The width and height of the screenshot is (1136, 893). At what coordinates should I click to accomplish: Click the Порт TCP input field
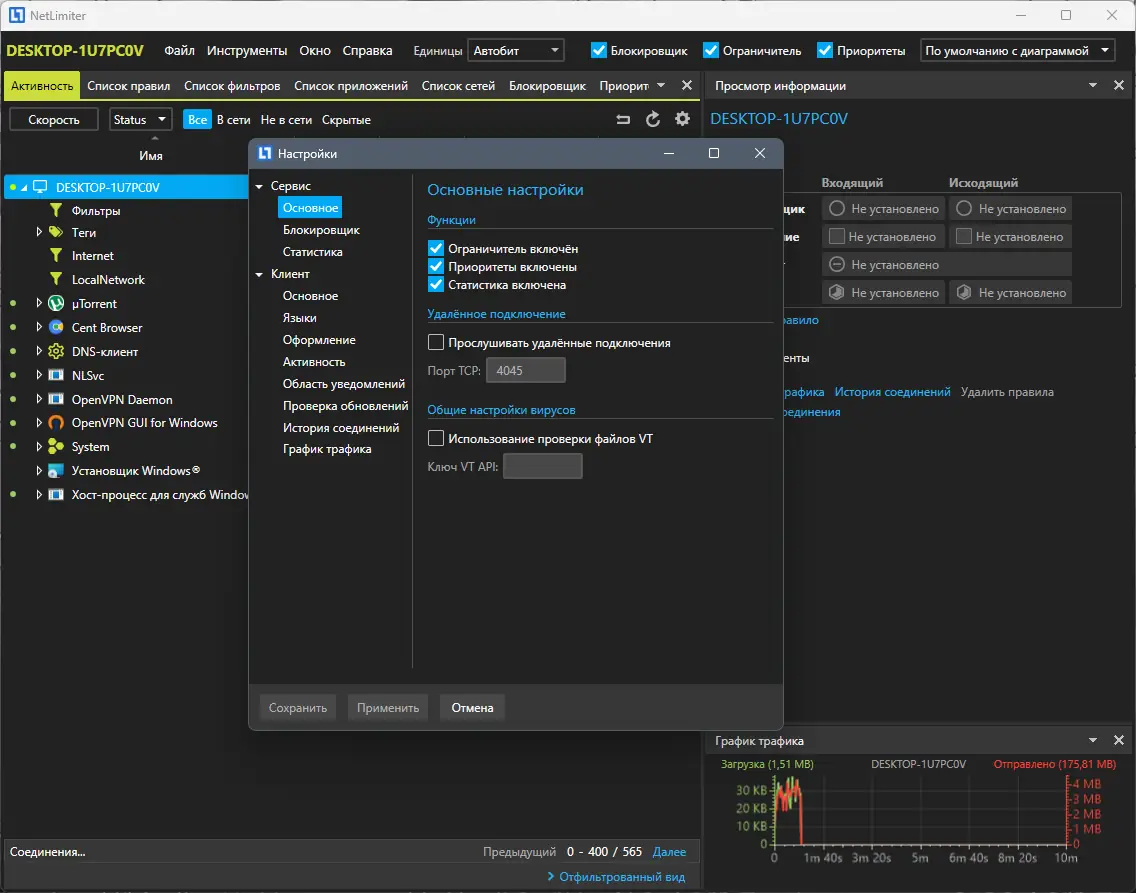(x=525, y=371)
